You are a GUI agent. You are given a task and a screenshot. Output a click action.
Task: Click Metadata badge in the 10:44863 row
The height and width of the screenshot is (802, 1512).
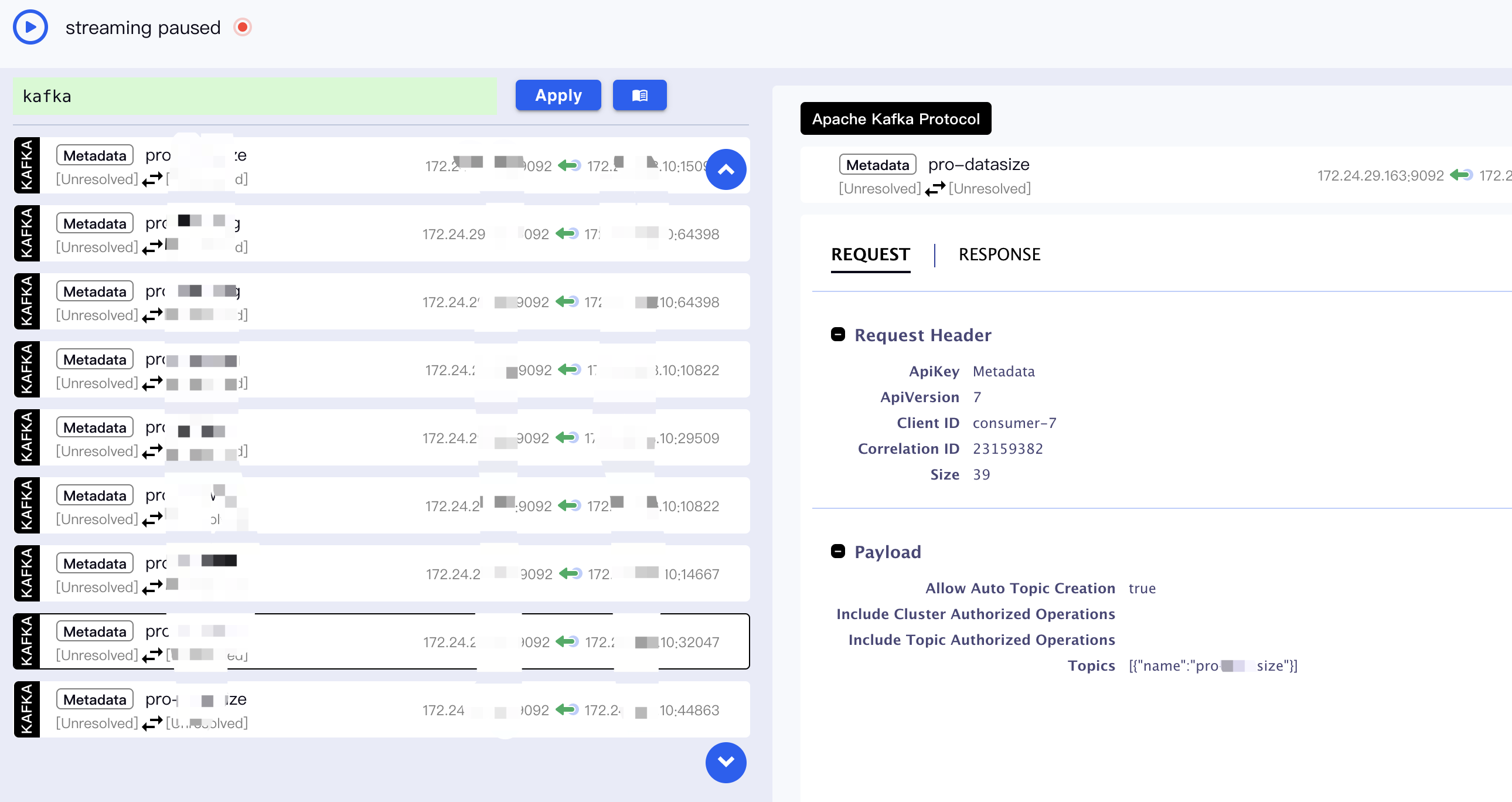tap(94, 699)
